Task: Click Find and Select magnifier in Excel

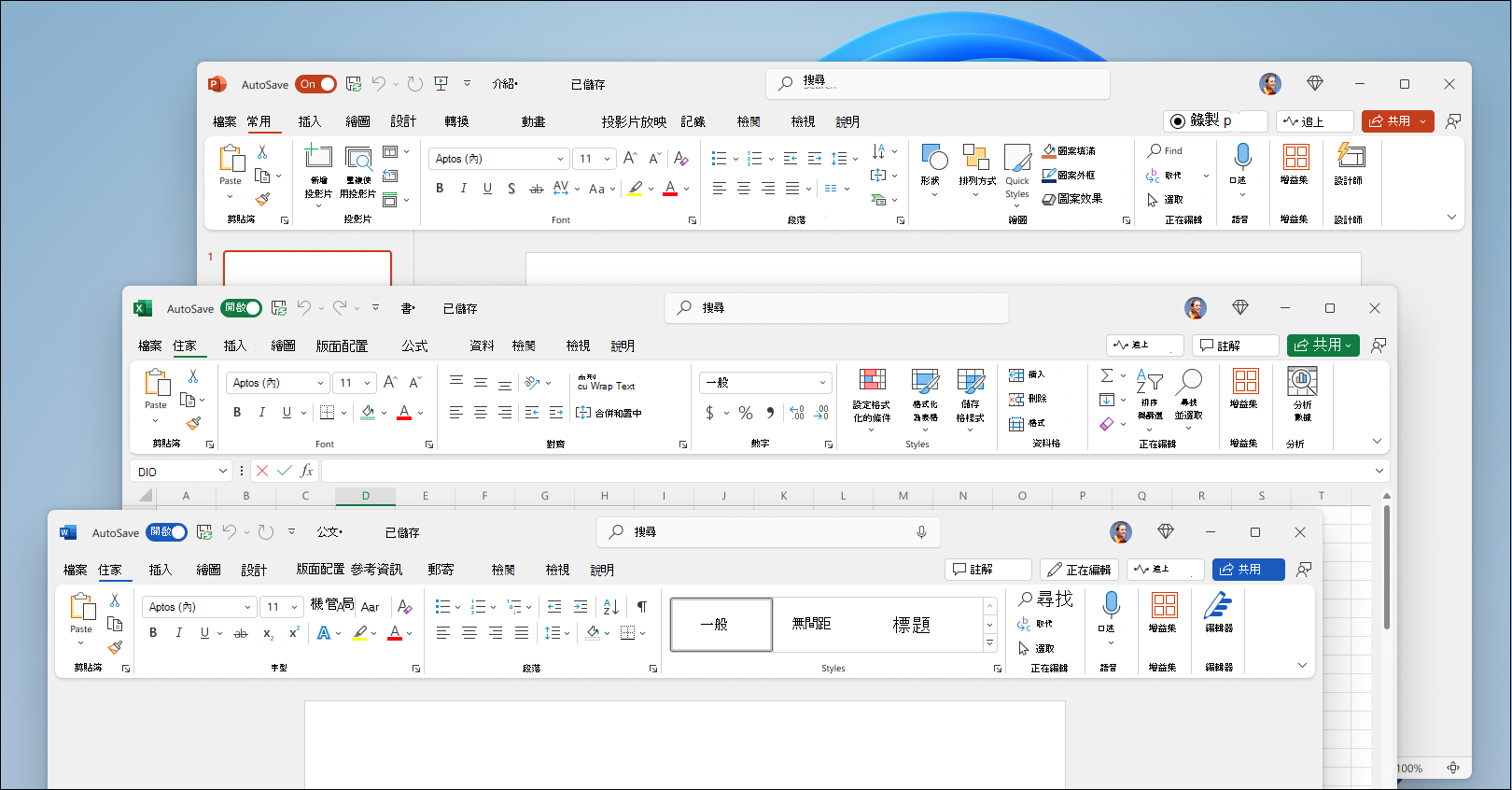Action: click(x=1189, y=381)
